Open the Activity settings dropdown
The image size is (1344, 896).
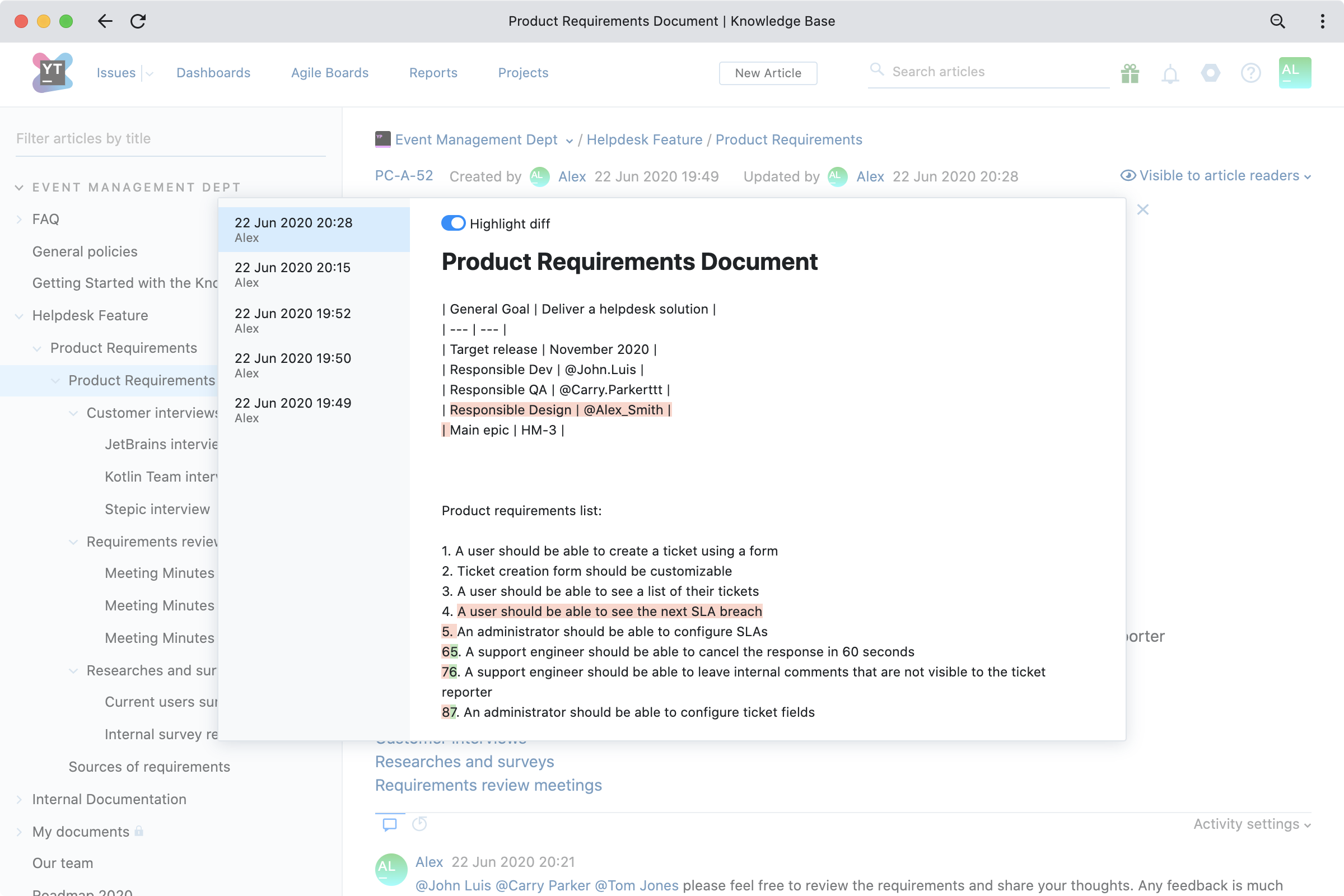pyautogui.click(x=1252, y=824)
